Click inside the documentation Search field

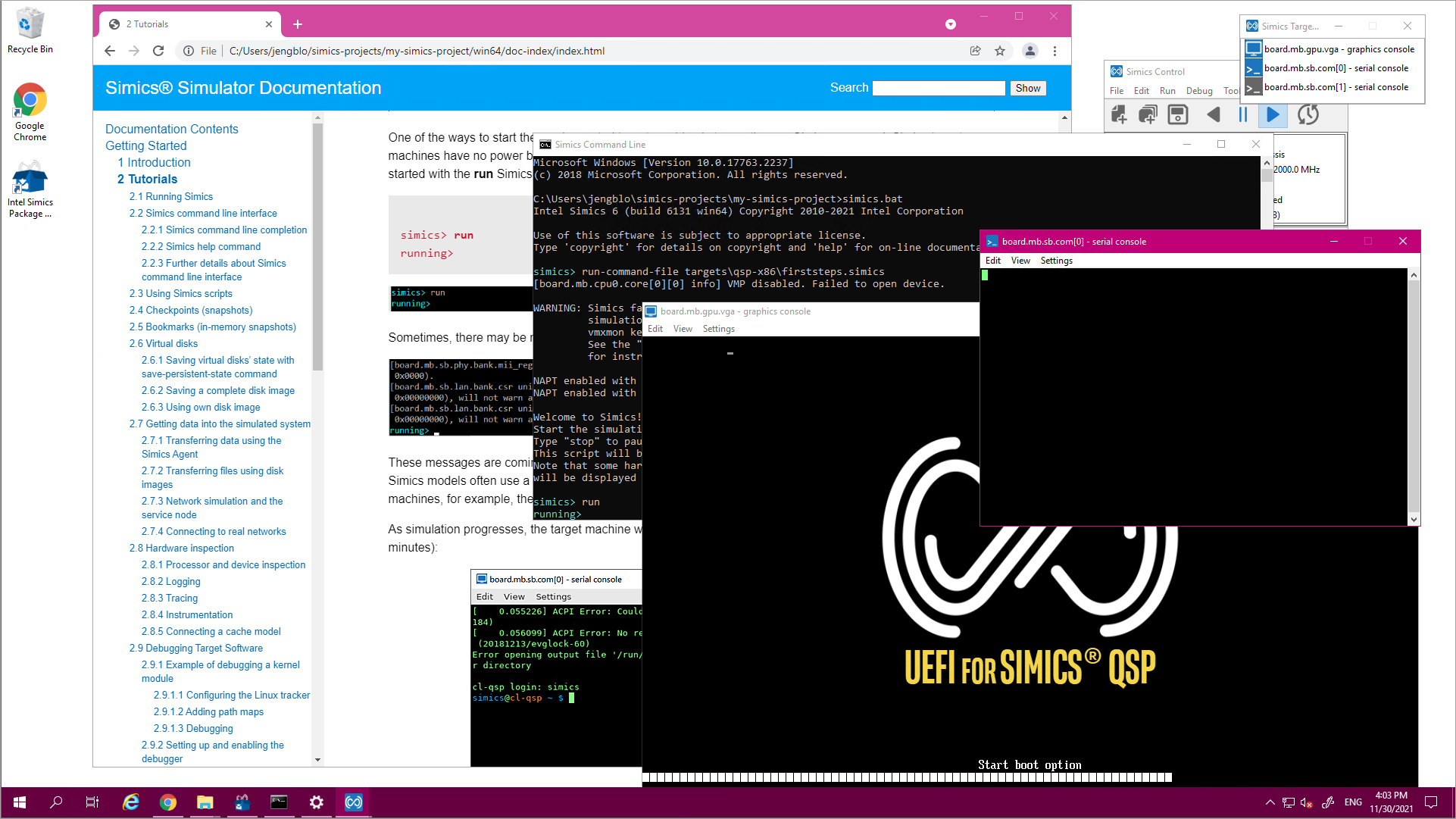pyautogui.click(x=938, y=88)
